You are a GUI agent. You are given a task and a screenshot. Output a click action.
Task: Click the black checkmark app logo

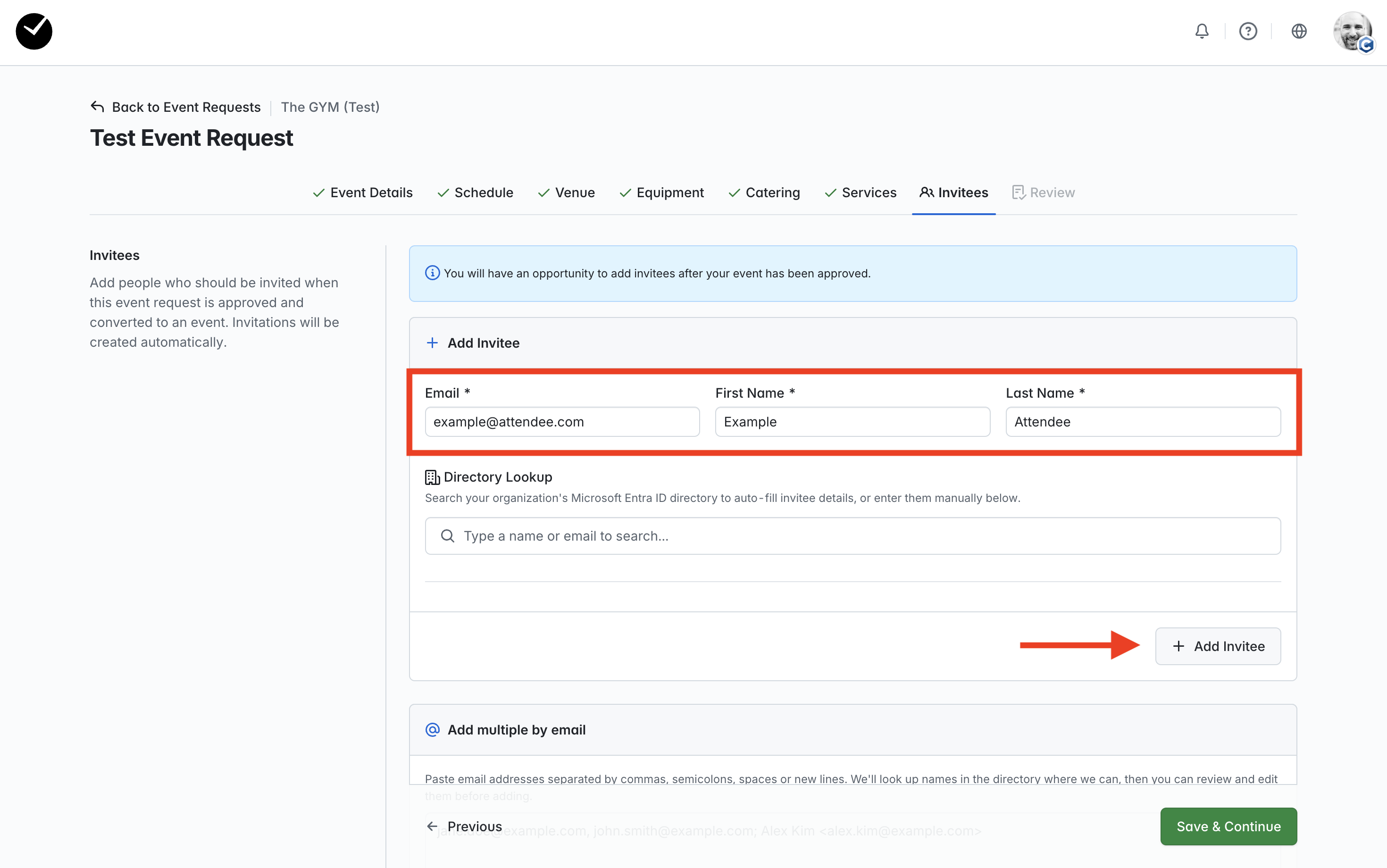coord(34,32)
